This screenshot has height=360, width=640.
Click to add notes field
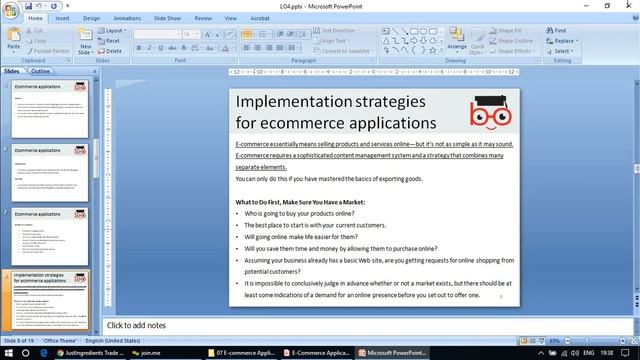pos(367,325)
